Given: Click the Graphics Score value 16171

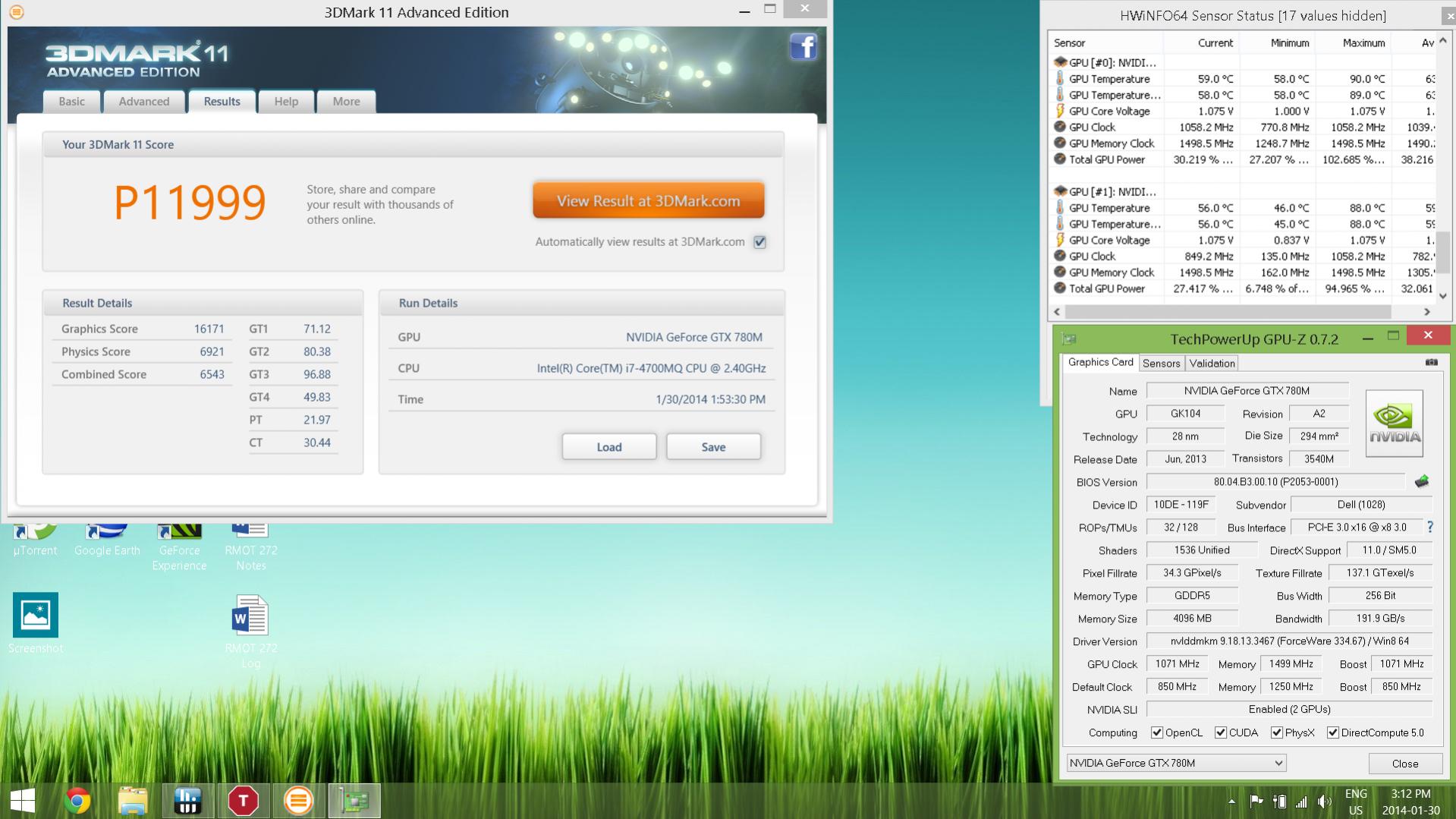Looking at the screenshot, I should (209, 329).
